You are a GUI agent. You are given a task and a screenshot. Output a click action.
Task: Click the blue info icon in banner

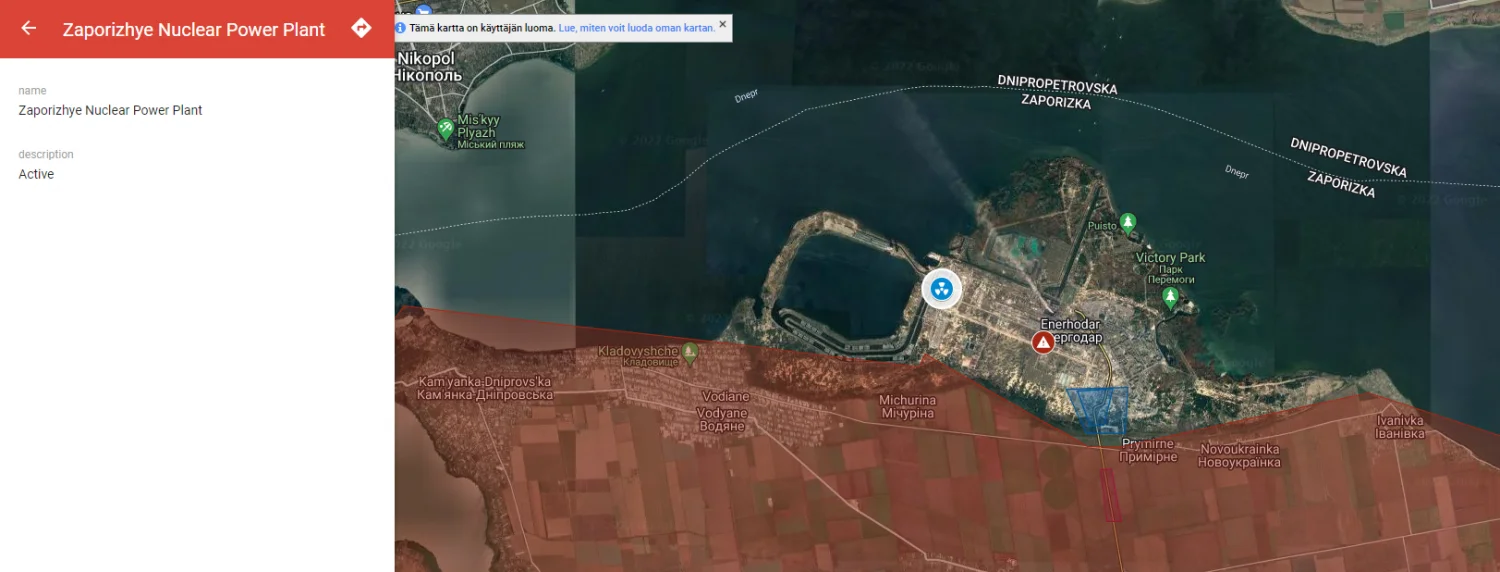(x=401, y=28)
